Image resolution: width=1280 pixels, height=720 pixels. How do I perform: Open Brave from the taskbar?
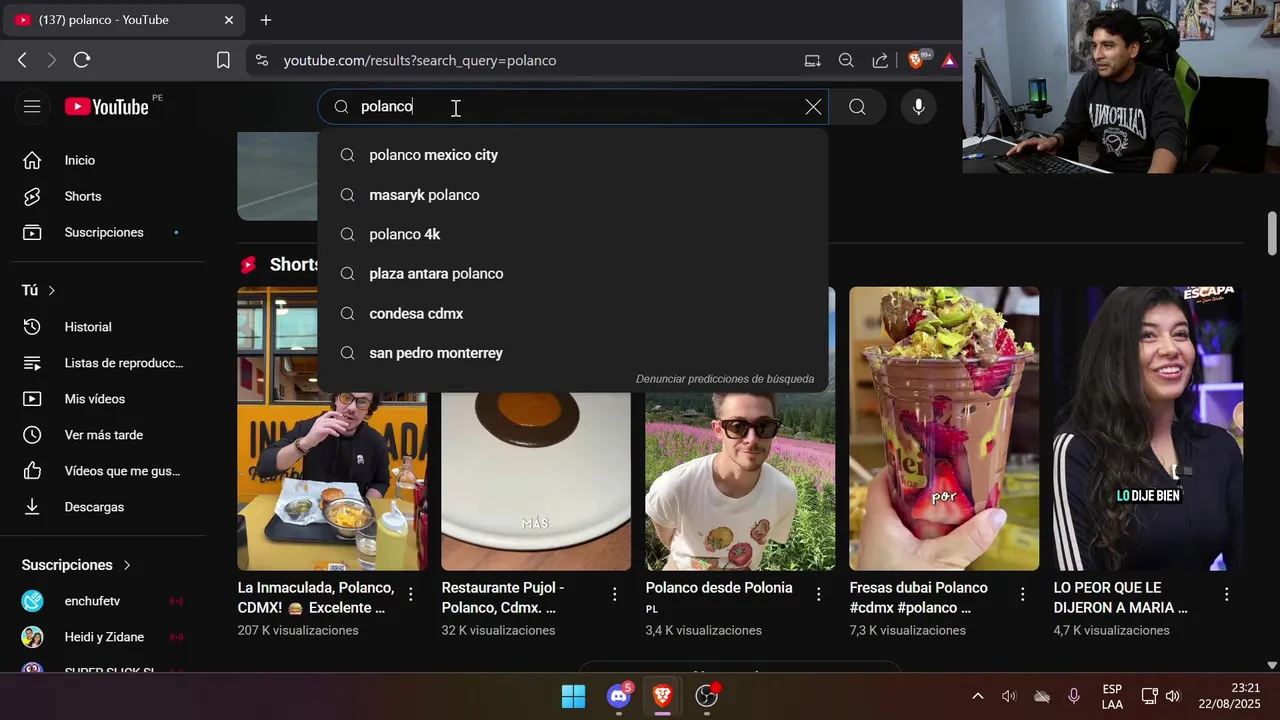(x=662, y=695)
